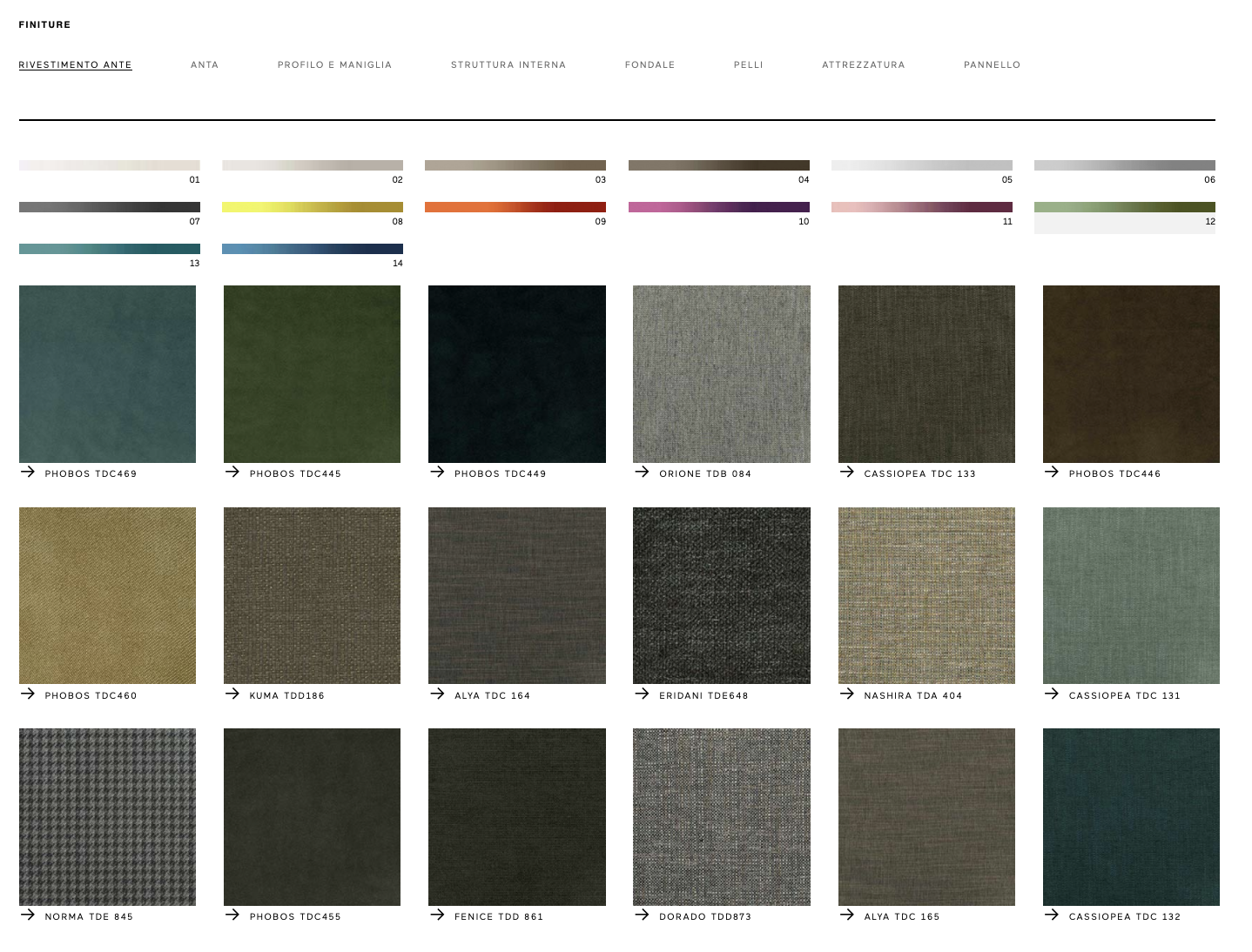1252x952 pixels.
Task: Select the STRUTTURA INTERNA tab
Action: 508,65
